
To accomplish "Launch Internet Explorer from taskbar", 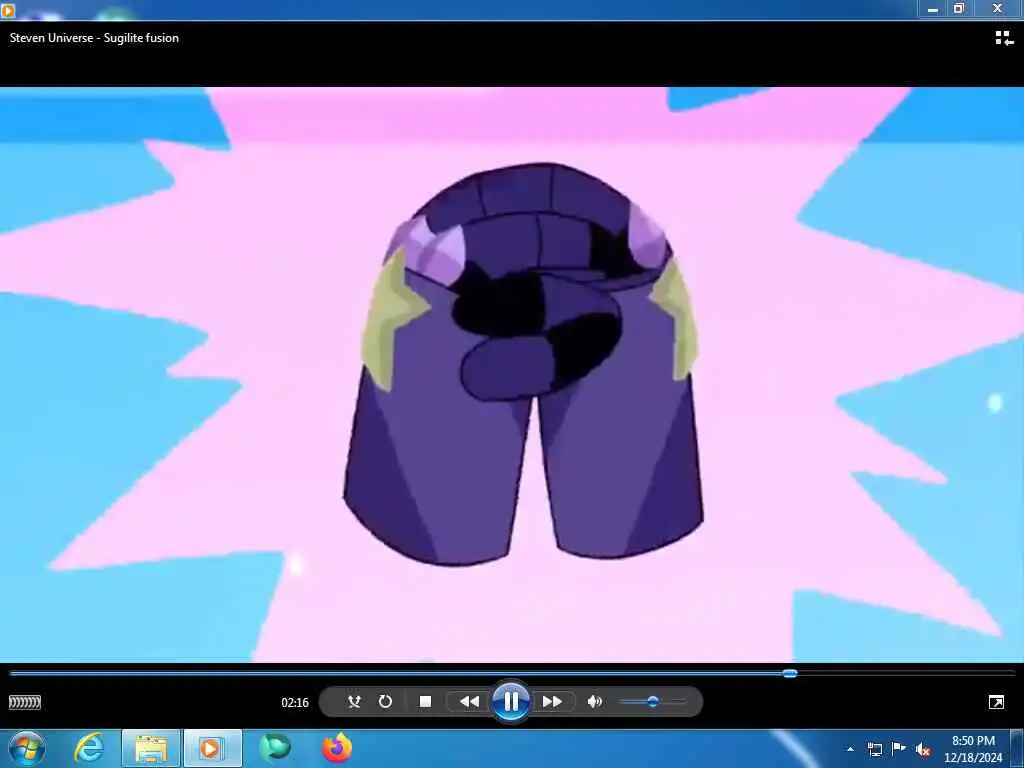I will point(89,748).
